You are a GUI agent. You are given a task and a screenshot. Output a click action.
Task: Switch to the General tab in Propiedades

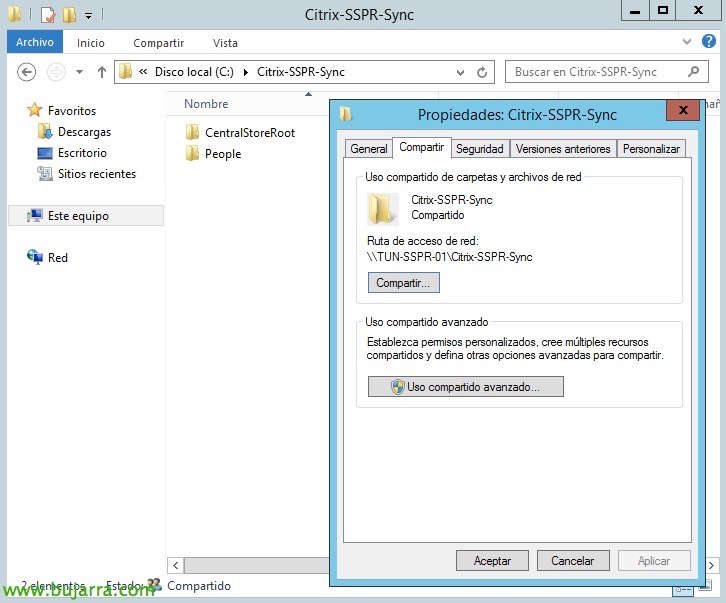pyautogui.click(x=369, y=149)
